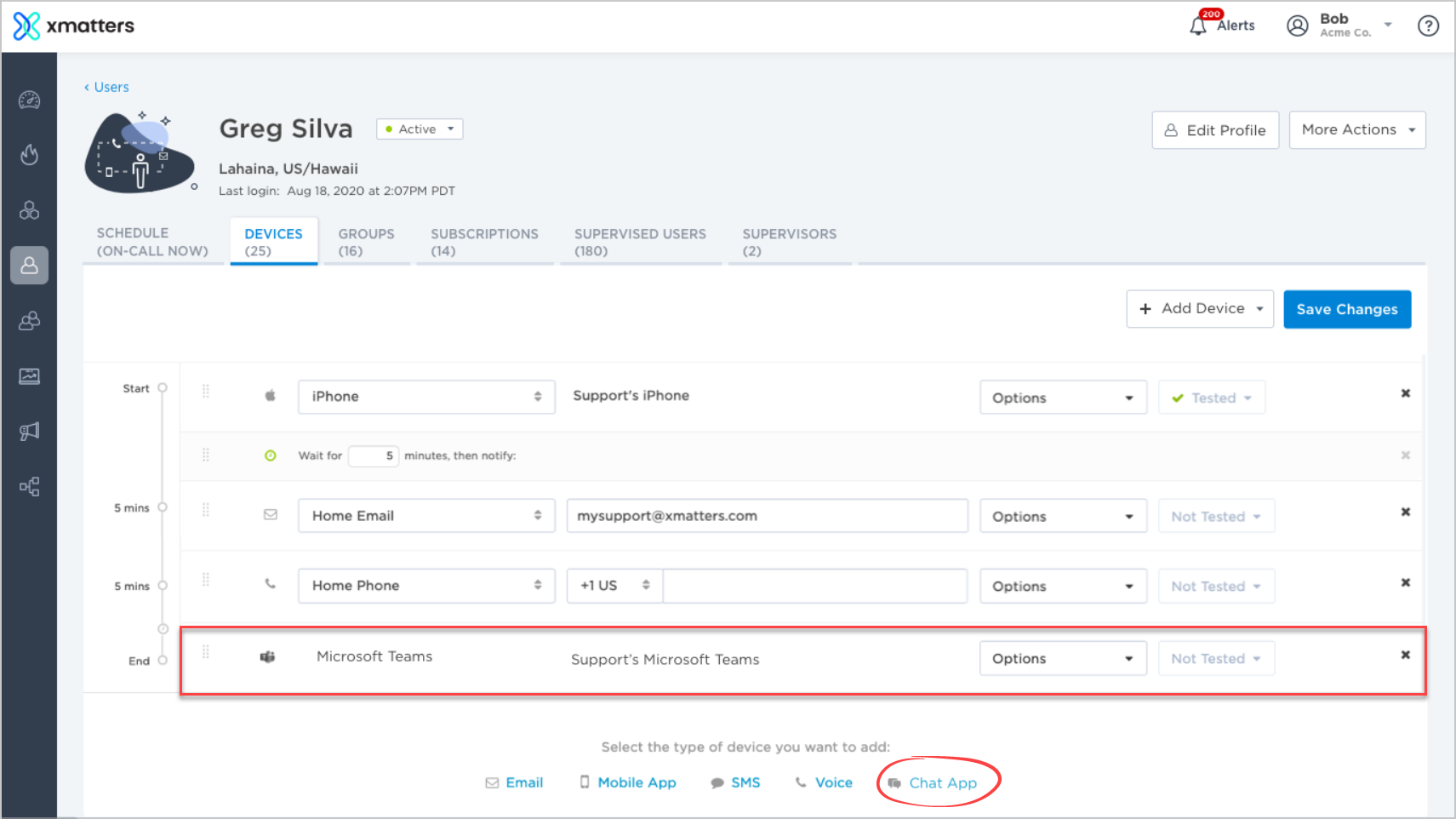The image size is (1456, 819).
Task: Open the dashboard gauge sidebar icon
Action: tap(30, 100)
